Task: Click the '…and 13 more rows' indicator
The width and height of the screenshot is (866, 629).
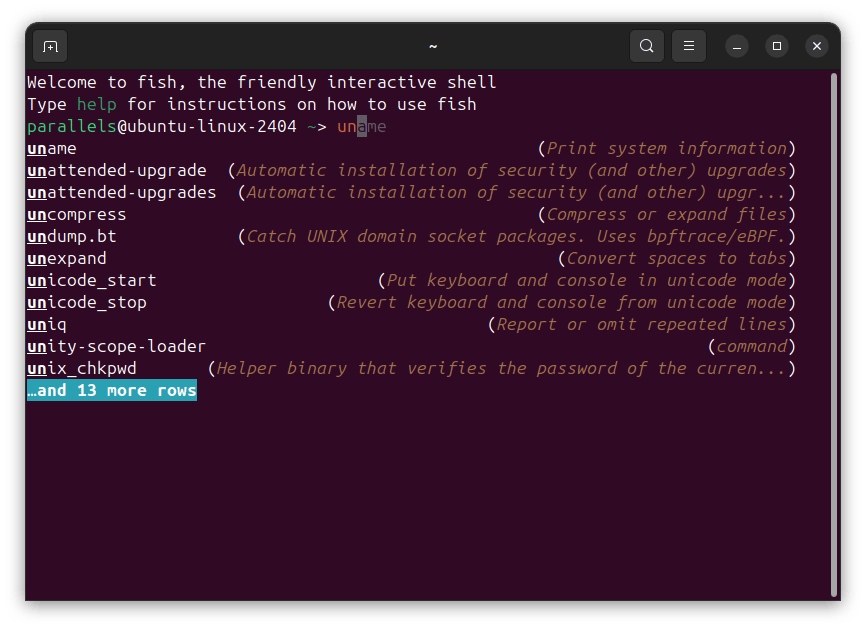Action: (112, 390)
